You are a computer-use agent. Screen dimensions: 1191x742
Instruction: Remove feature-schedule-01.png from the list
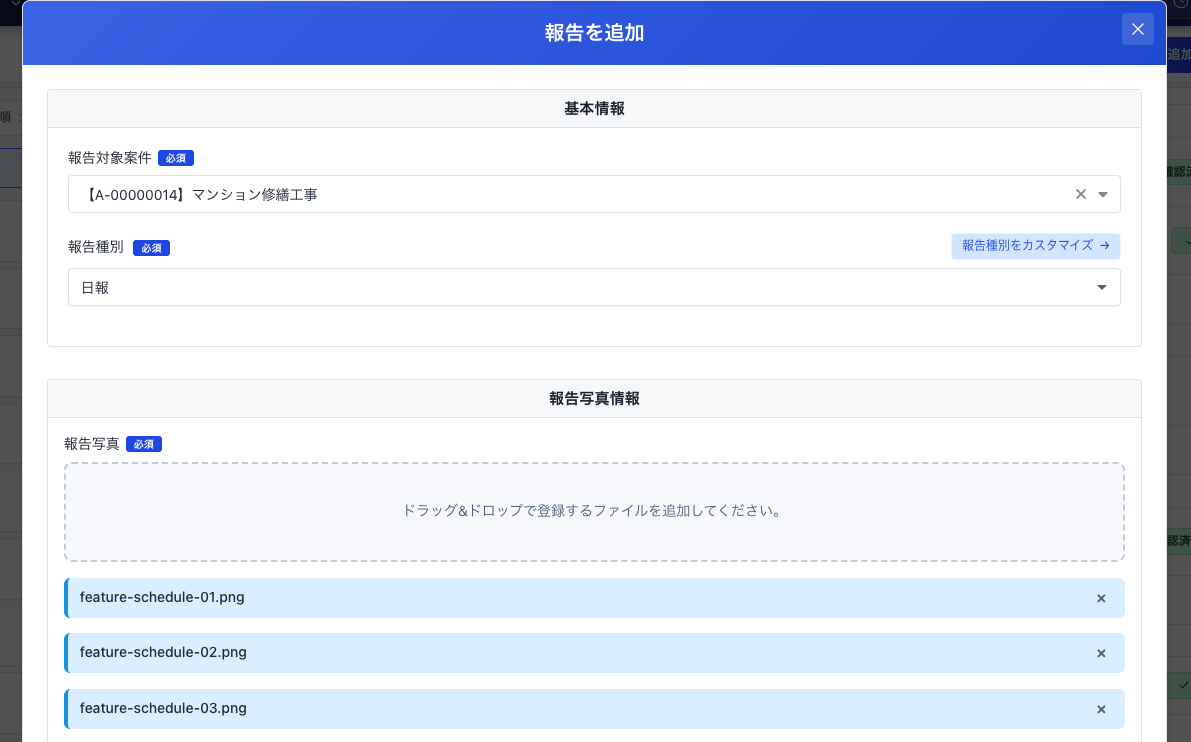pyautogui.click(x=1101, y=598)
